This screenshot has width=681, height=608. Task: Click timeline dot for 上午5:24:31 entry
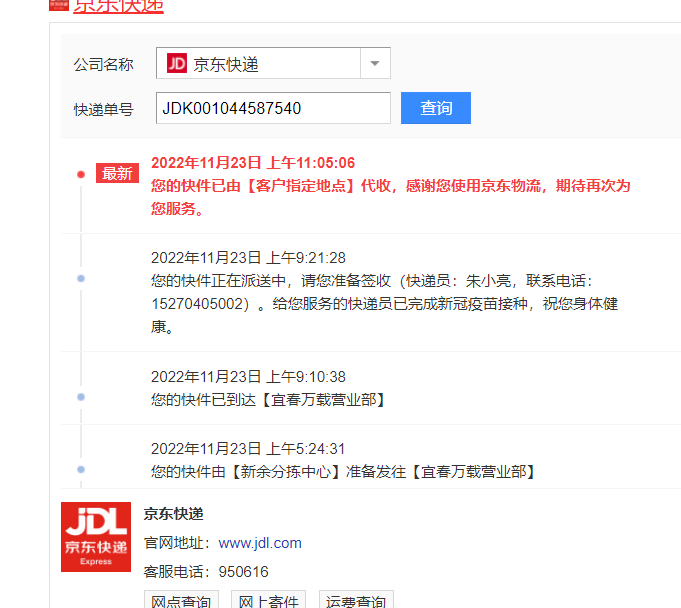click(x=81, y=469)
